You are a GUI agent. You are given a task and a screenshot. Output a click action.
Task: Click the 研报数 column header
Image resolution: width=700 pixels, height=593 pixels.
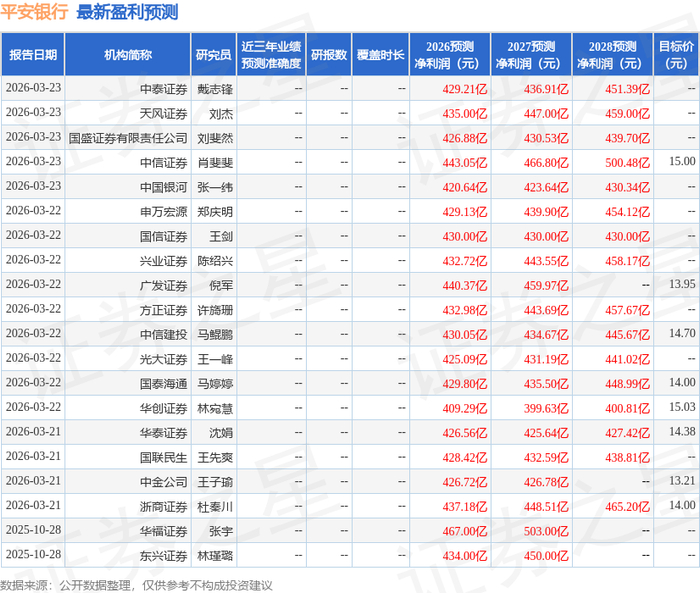tap(329, 54)
